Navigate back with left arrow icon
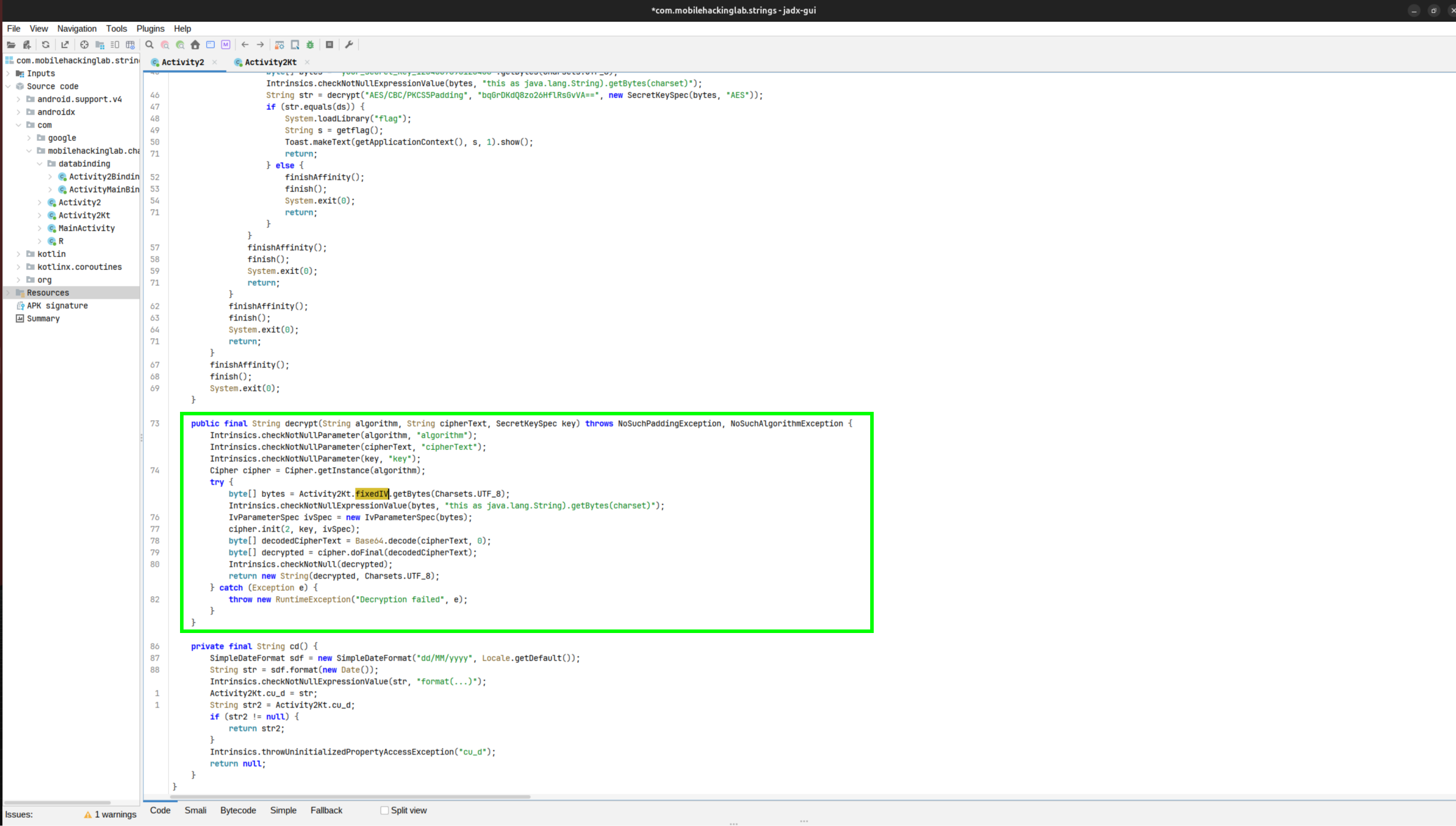The image size is (1456, 826). (x=245, y=45)
